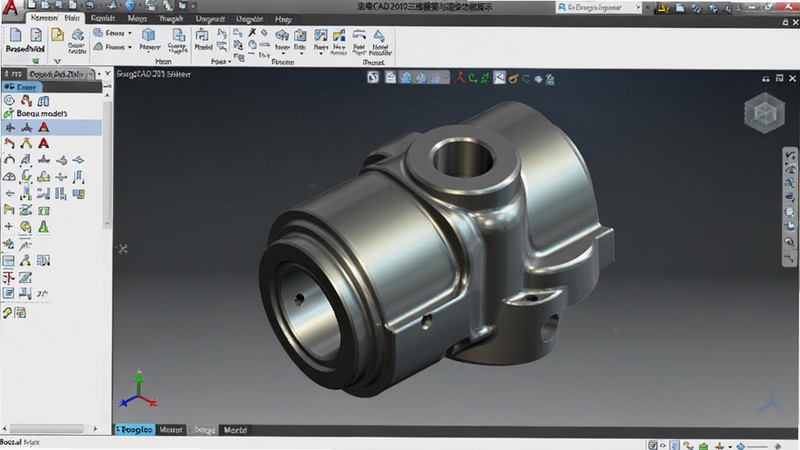Click the highlighted white-boxed viewport toolbar icon
Screen dimensions: 800x450
[499, 78]
